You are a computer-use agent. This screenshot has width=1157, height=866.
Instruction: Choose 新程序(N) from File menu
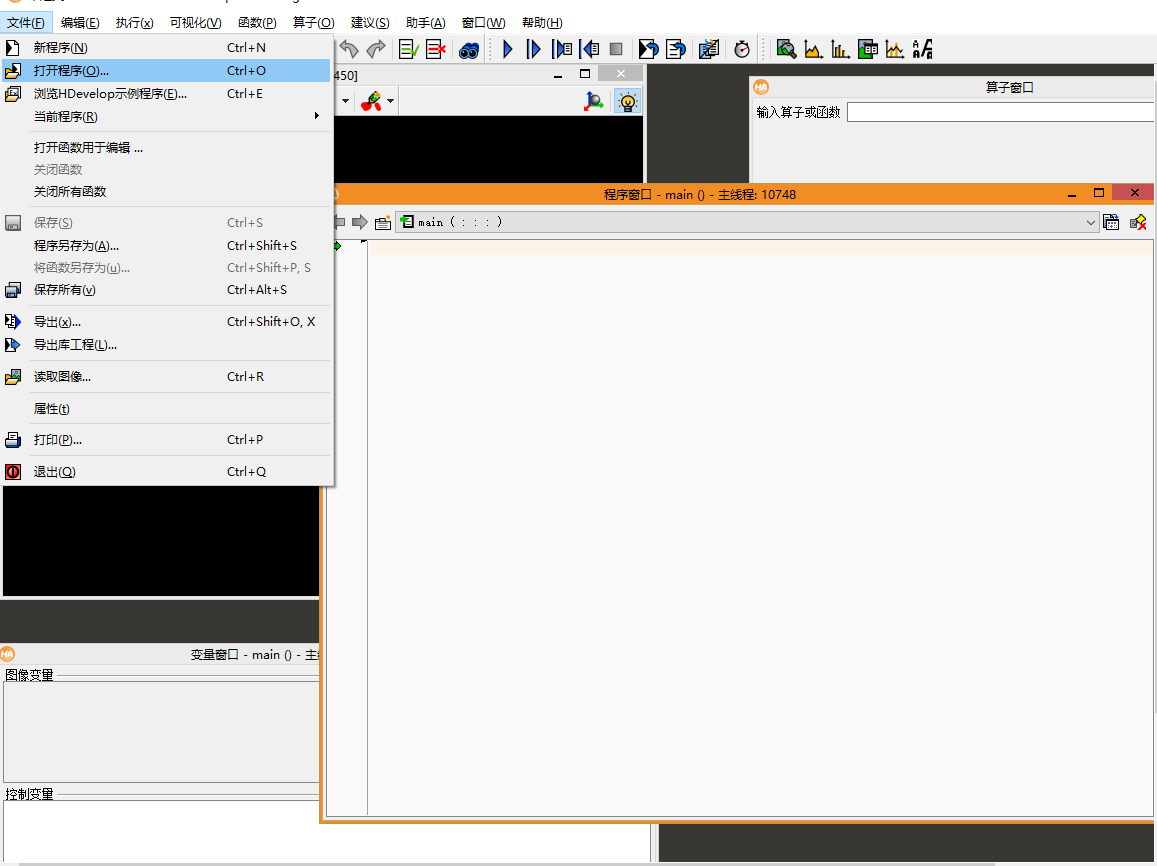(166, 48)
